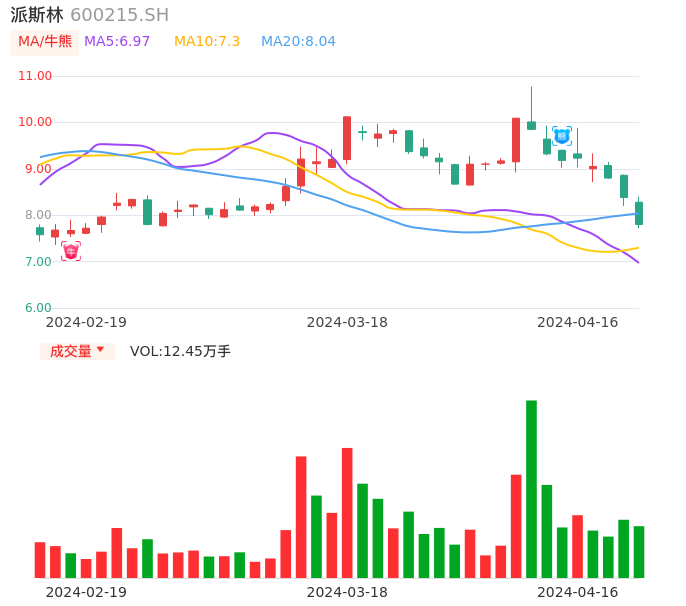Click the 11.00 price axis label

pos(36,76)
